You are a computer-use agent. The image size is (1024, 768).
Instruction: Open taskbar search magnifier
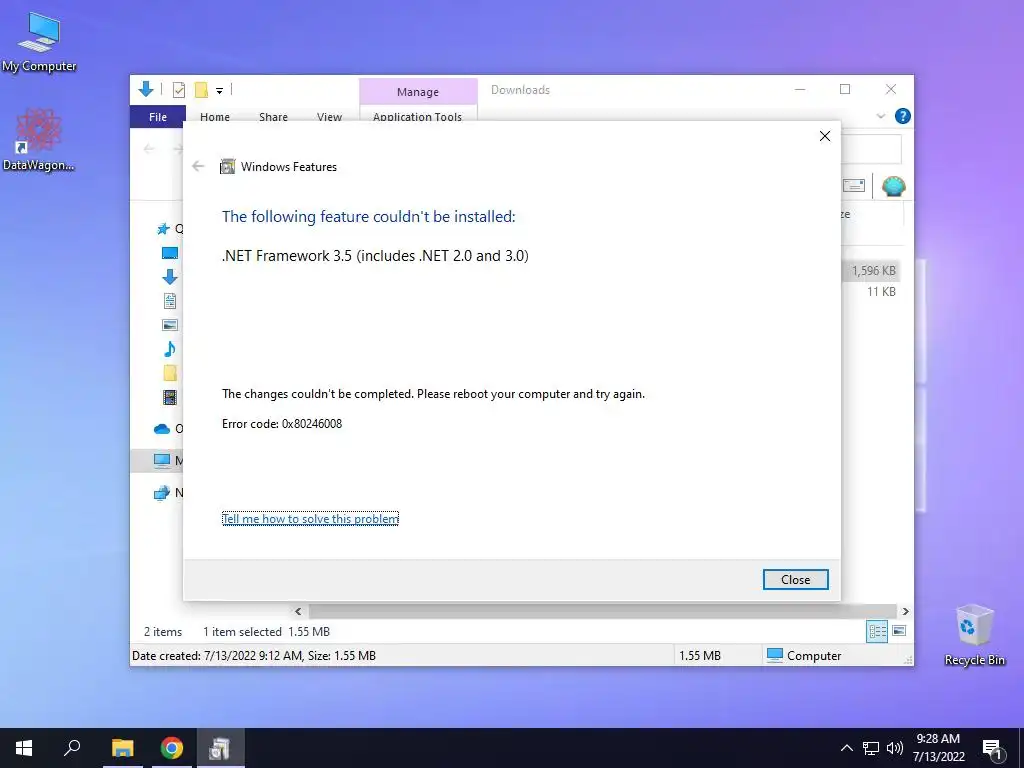(72, 748)
